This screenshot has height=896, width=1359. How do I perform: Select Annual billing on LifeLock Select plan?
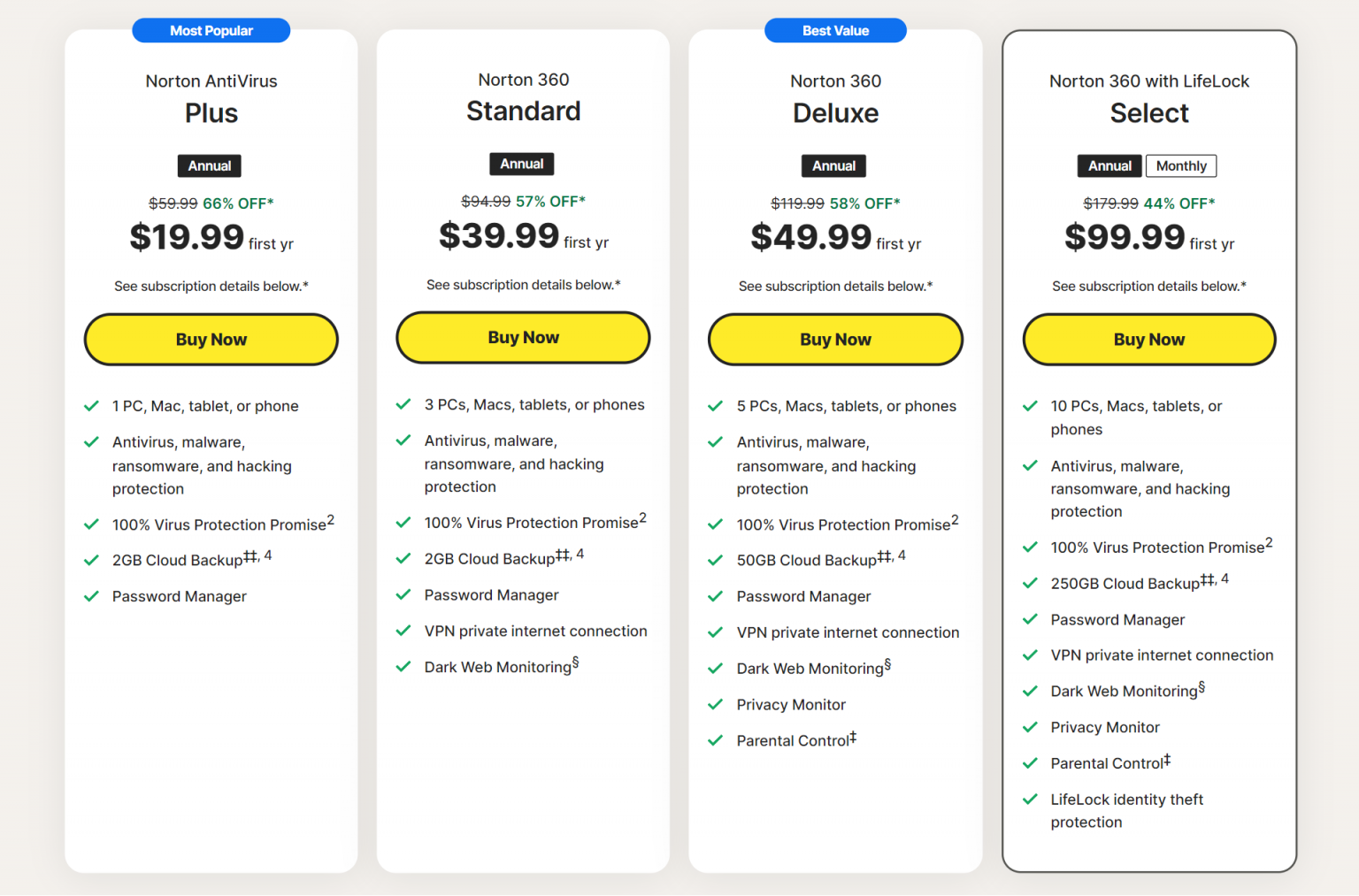(x=1109, y=165)
